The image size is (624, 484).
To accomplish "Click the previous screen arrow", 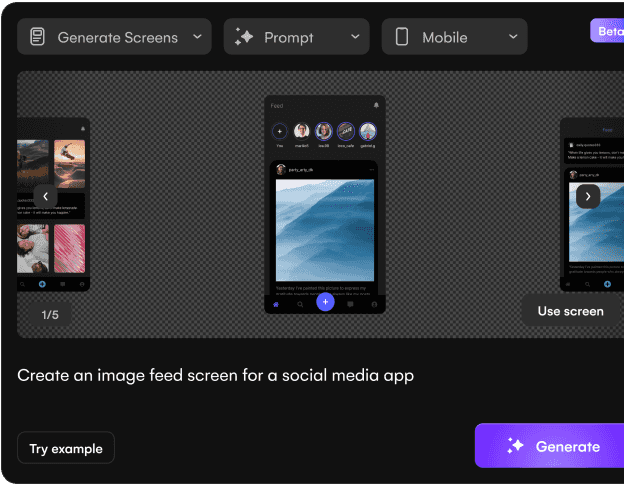I will (x=46, y=197).
